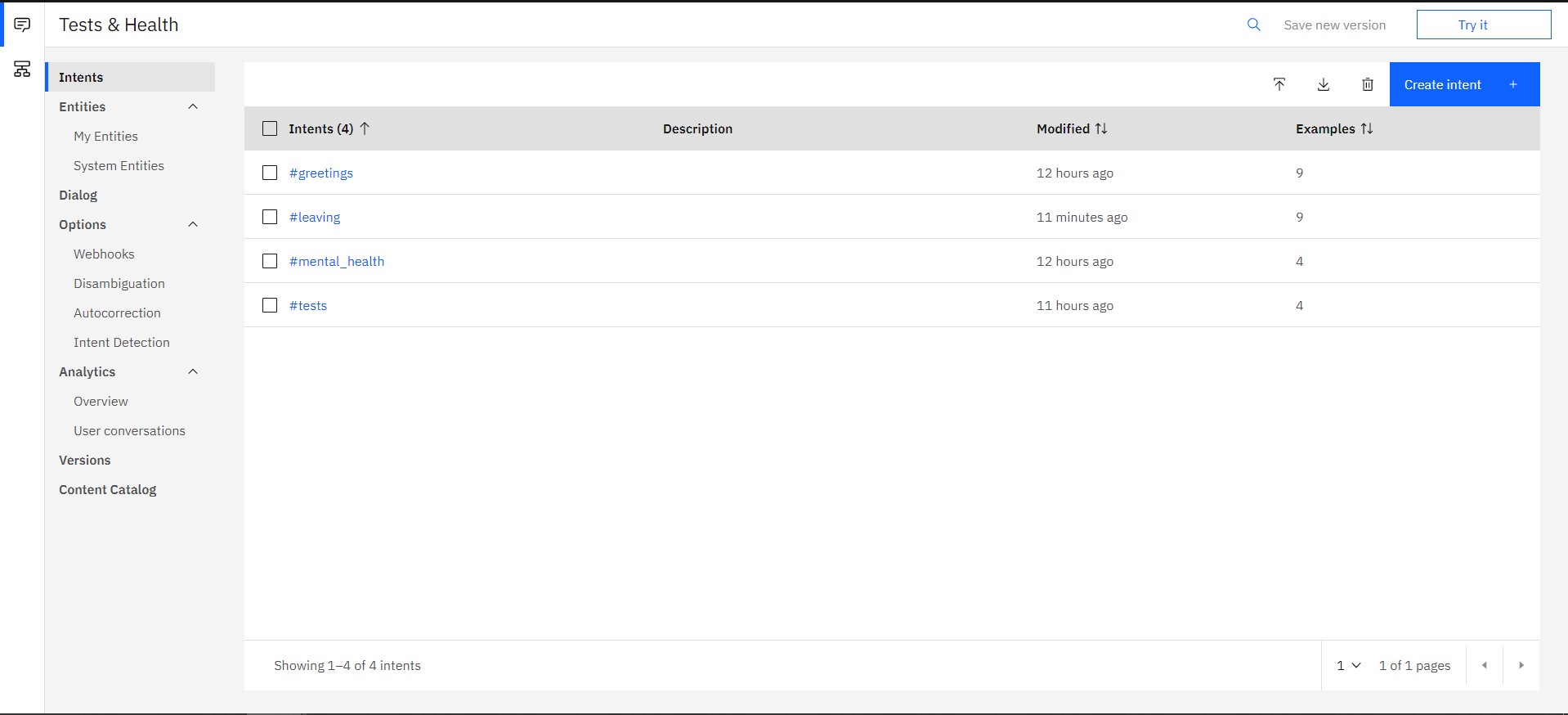The image size is (1568, 715).
Task: Click the search magnifier icon
Action: click(1253, 25)
